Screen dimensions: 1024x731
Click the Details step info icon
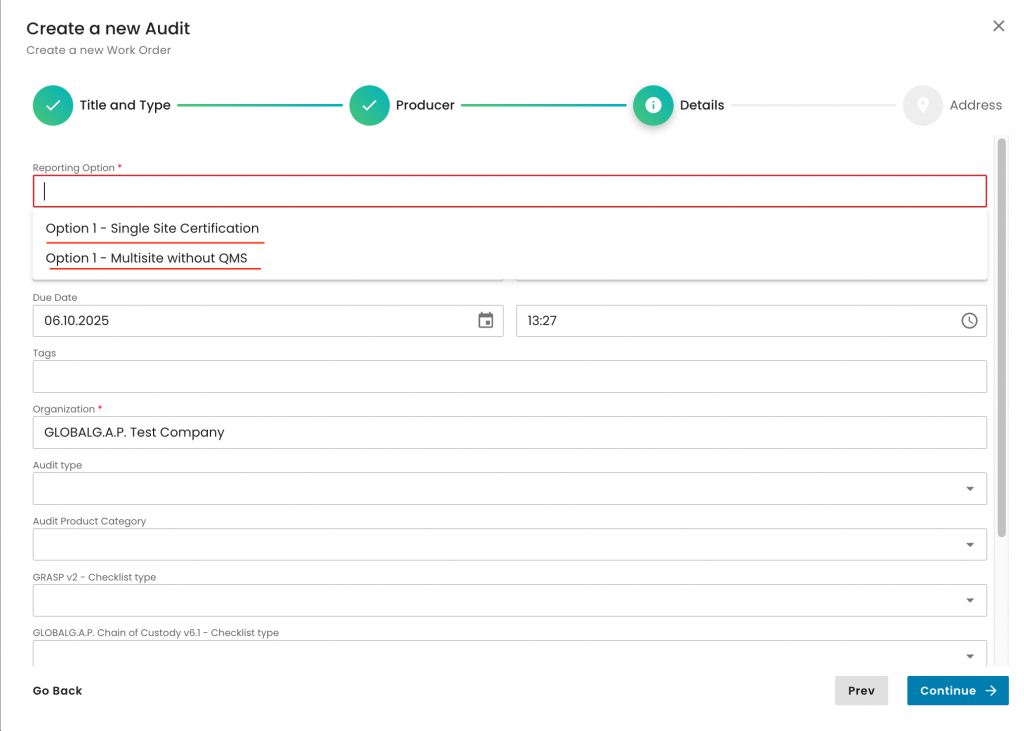tap(653, 105)
